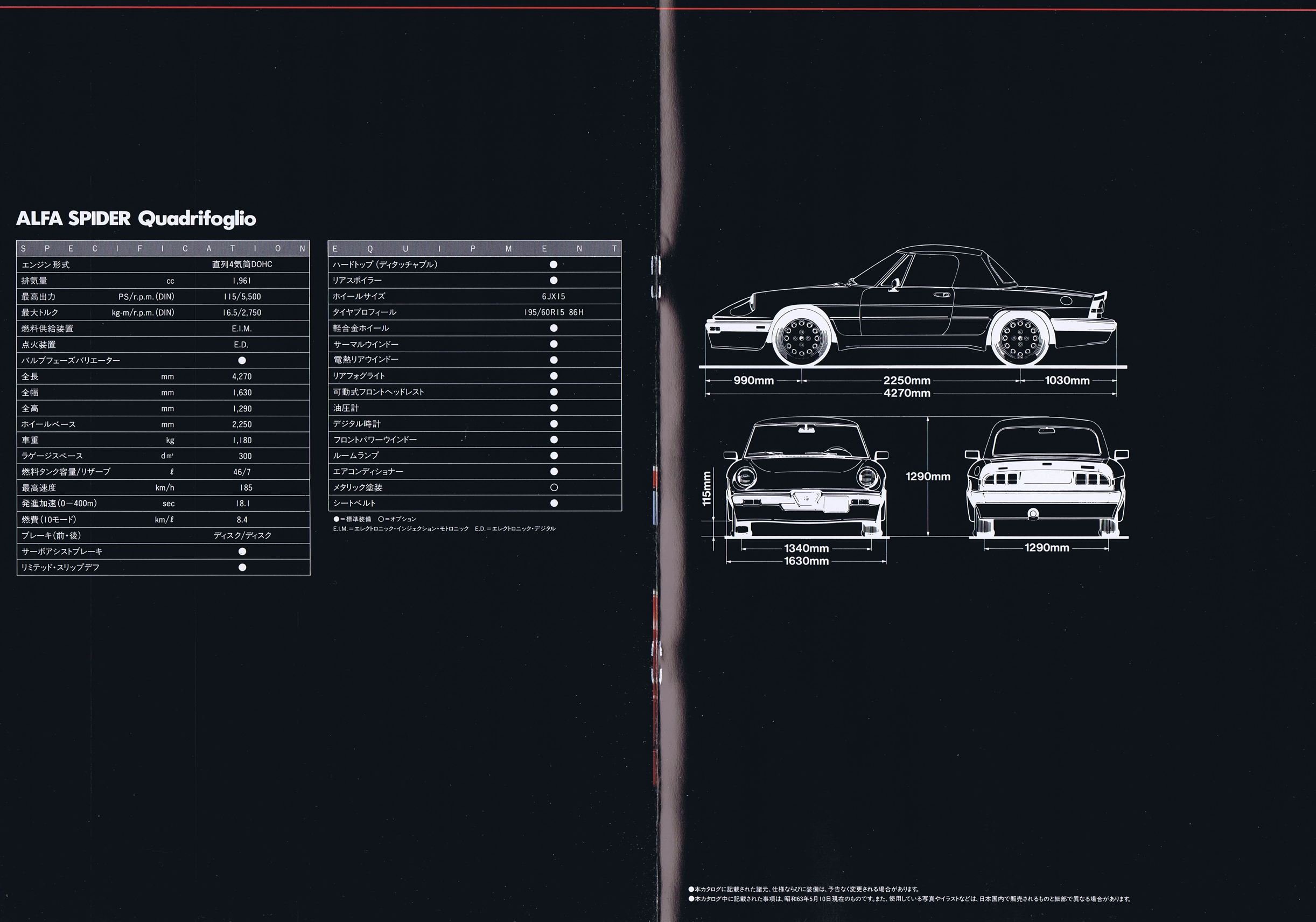Click the 195/60R15 86H tire value
This screenshot has width=1316, height=922.
(x=553, y=312)
